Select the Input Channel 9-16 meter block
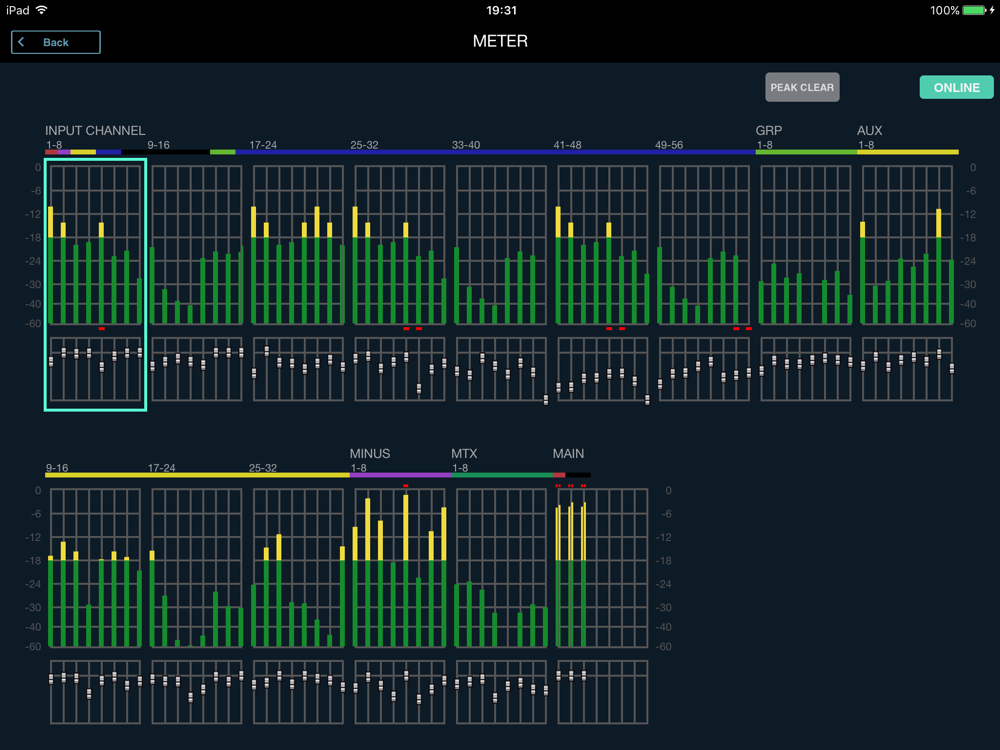Screen dimensions: 1000x750 click(197, 245)
